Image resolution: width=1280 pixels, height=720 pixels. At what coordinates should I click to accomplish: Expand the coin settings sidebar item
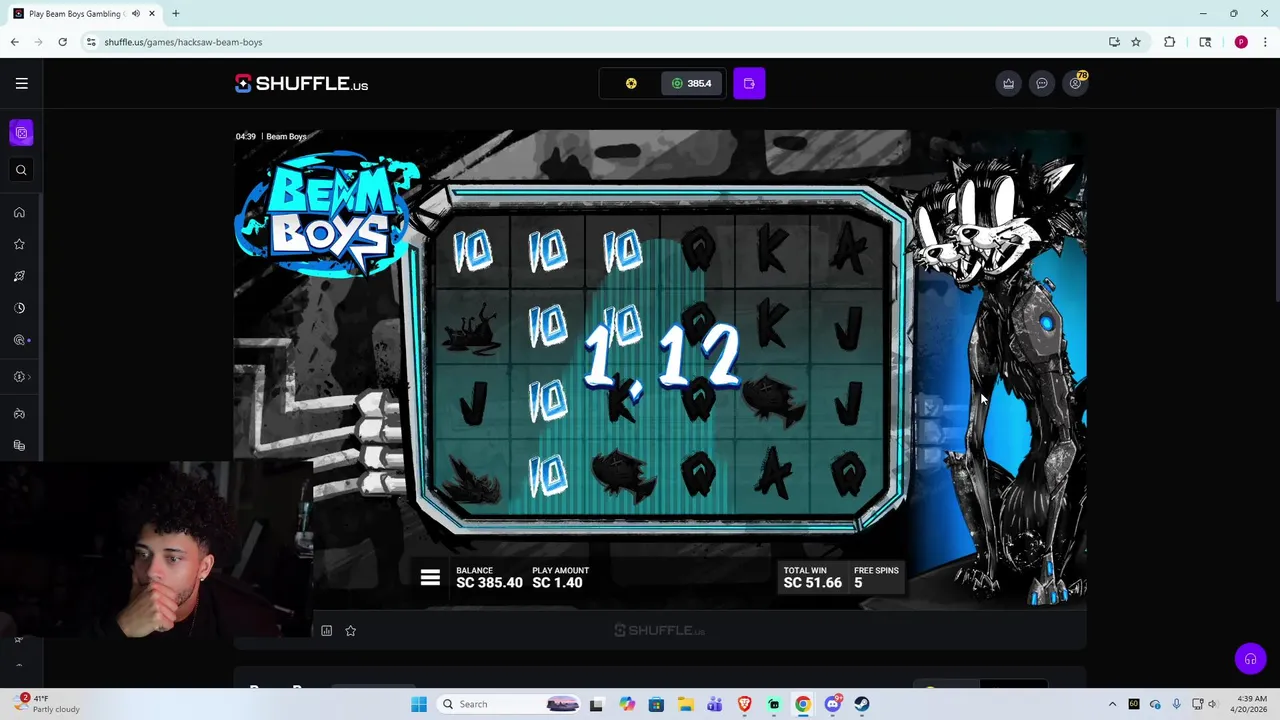click(x=21, y=377)
